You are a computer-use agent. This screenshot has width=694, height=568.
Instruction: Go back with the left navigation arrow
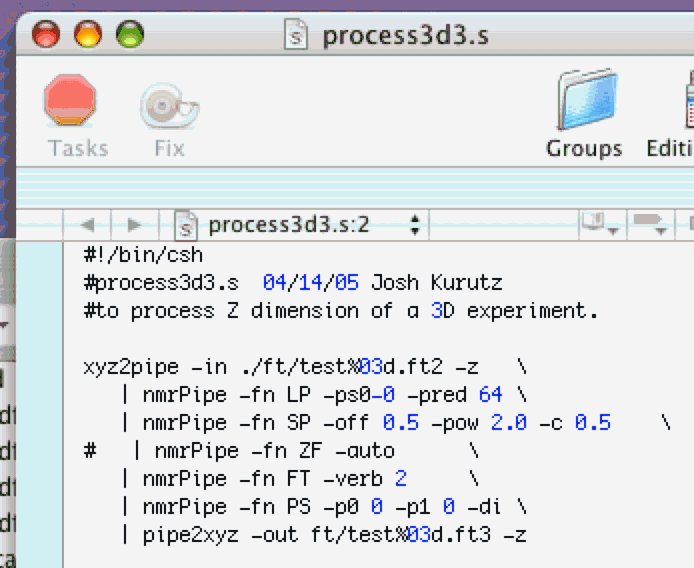coord(87,225)
